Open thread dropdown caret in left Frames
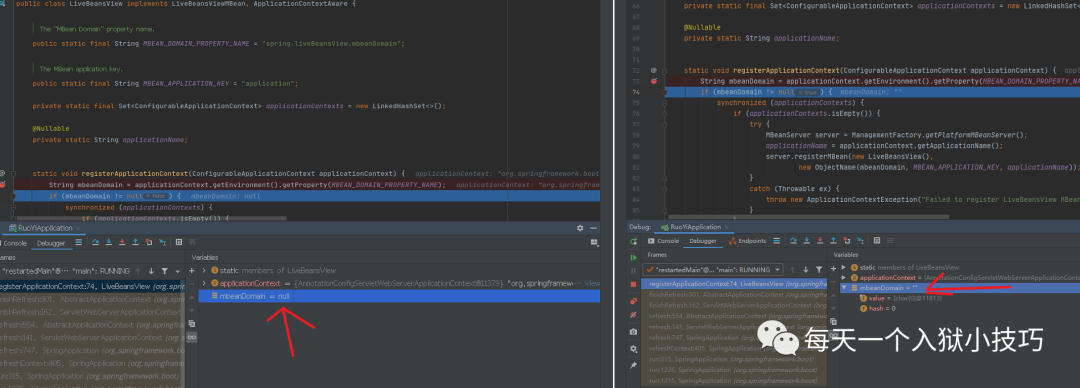 click(177, 272)
